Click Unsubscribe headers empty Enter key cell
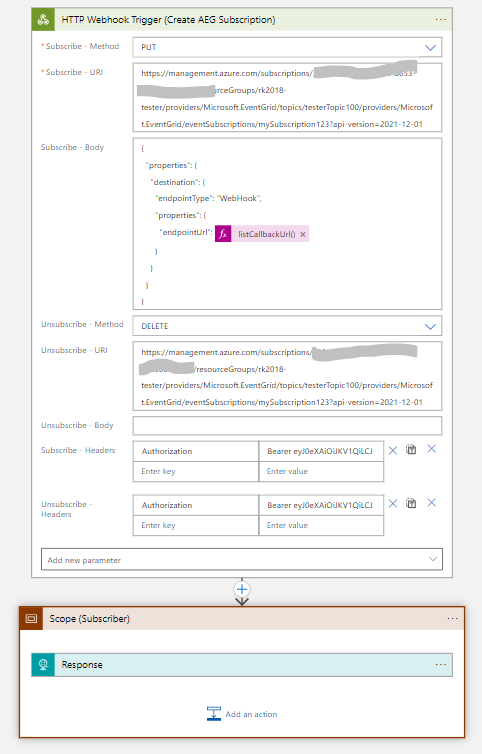 [196, 525]
